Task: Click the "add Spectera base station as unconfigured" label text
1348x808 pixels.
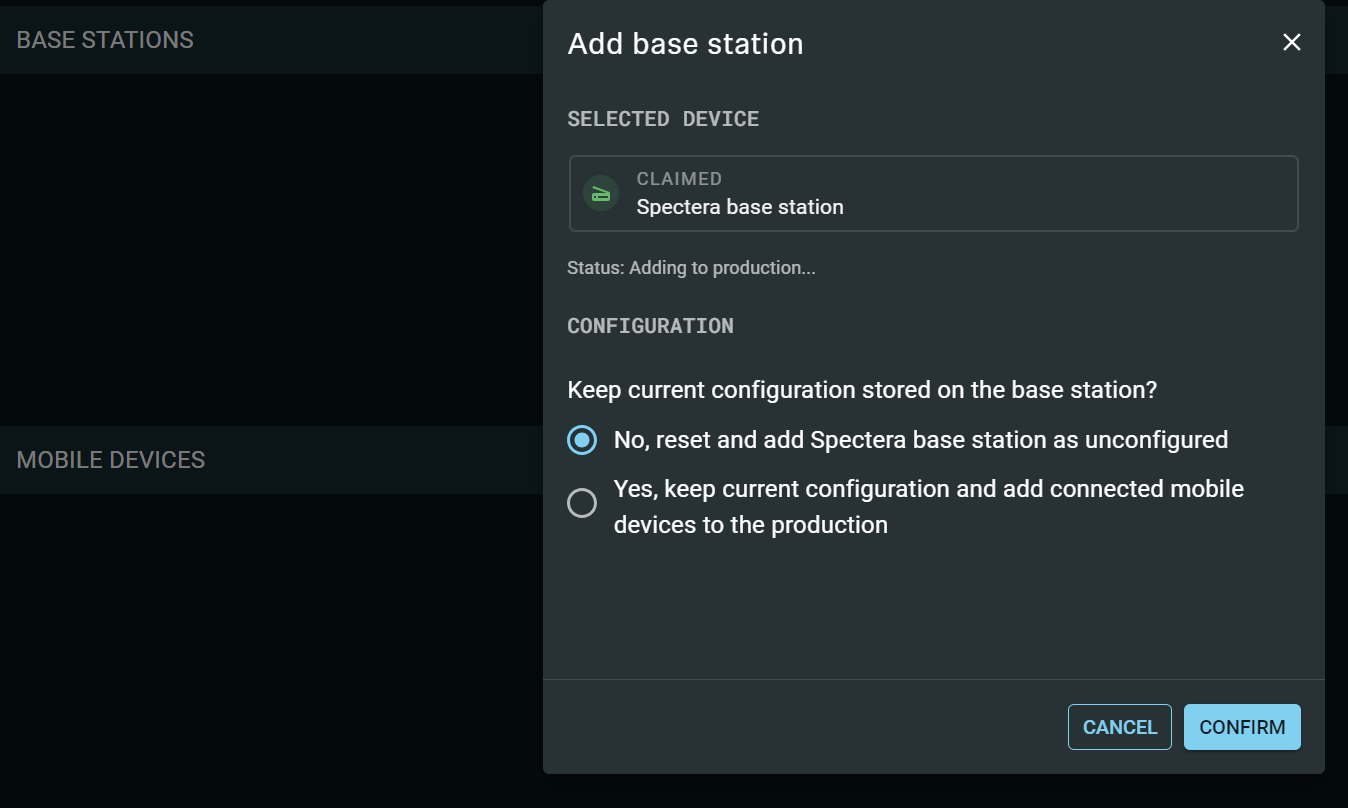Action: 920,440
